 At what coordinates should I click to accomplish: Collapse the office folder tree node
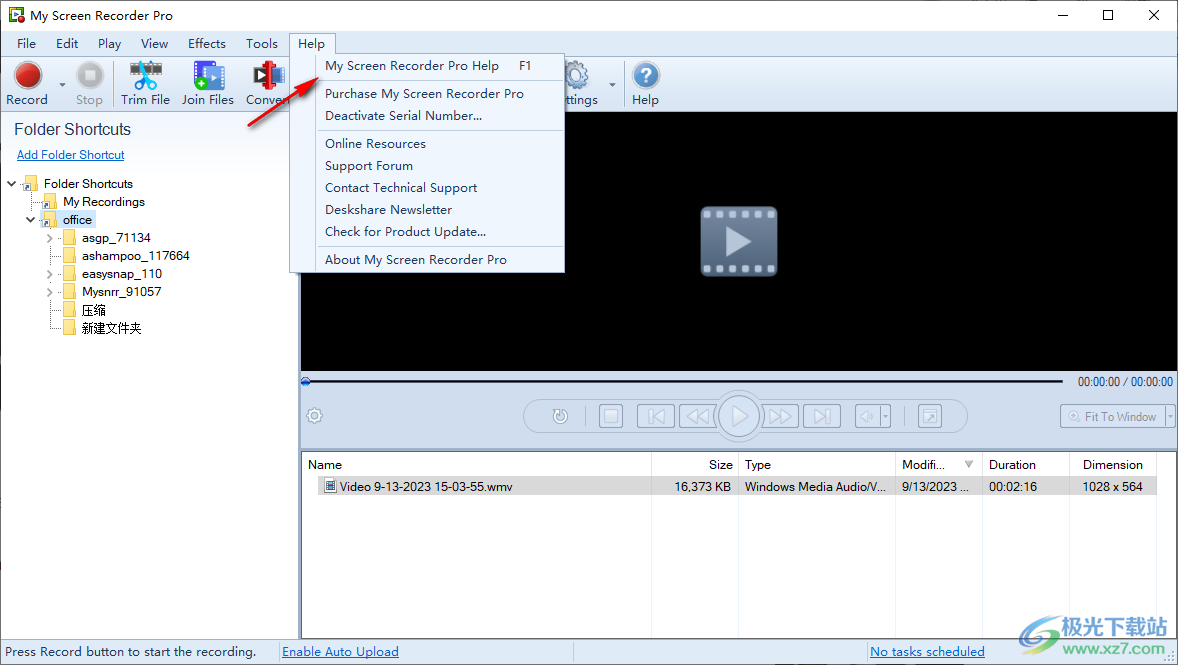click(x=30, y=219)
